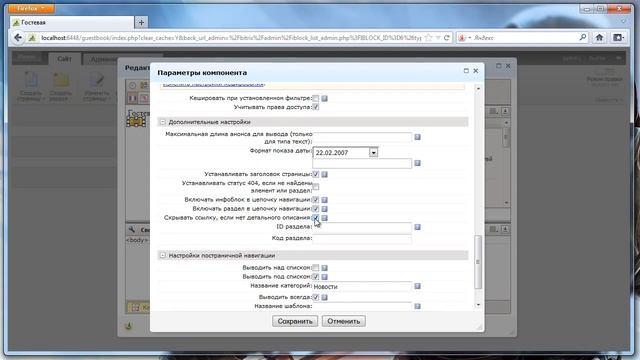Toggle 'Кешировать при установленном фильтре' checkbox
Screen dimensions: 640x360
tap(316, 98)
